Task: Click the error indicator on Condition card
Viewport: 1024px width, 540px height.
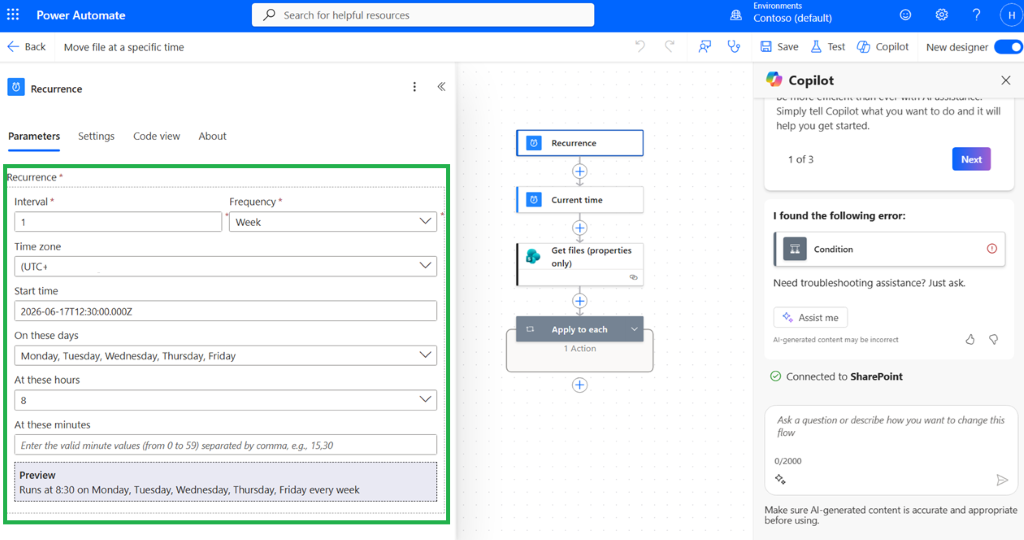Action: coord(991,249)
